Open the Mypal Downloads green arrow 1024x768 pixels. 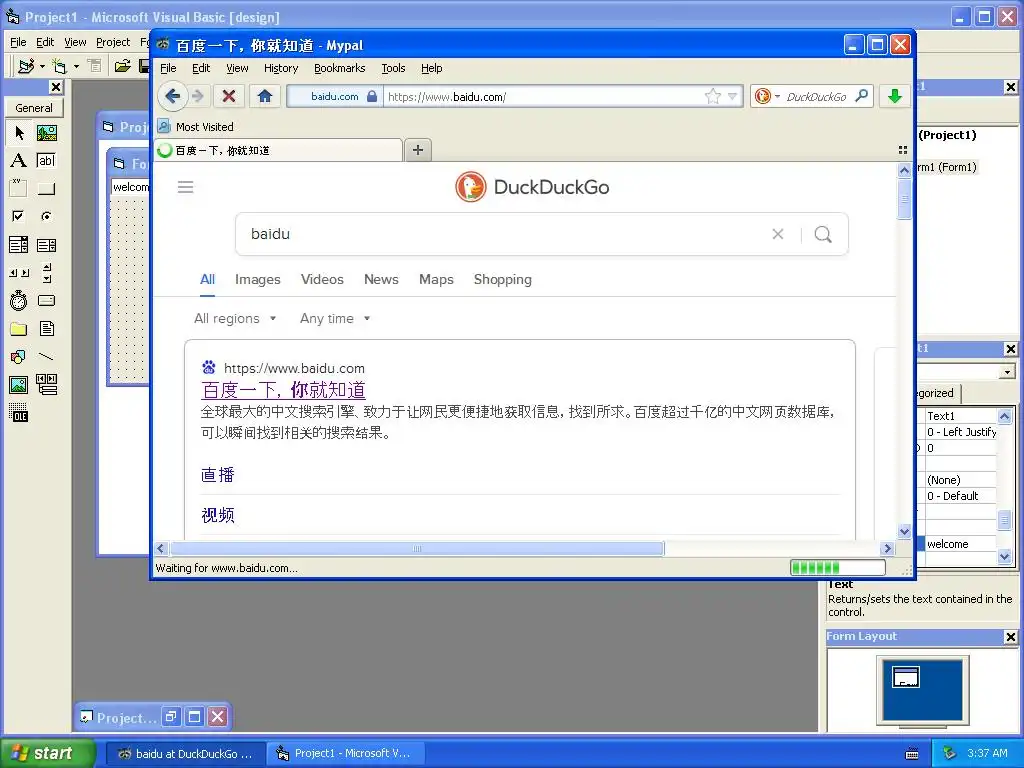[895, 97]
